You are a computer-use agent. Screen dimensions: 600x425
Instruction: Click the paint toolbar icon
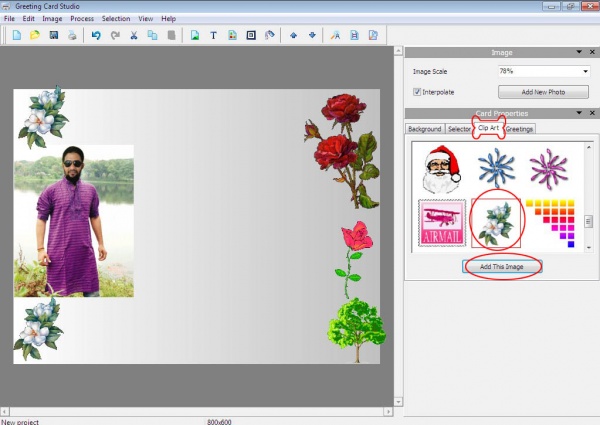point(270,35)
